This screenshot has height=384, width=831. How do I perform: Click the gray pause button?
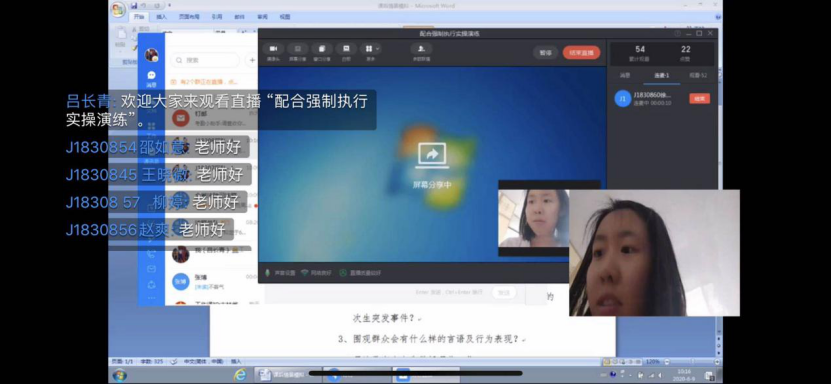(x=546, y=52)
